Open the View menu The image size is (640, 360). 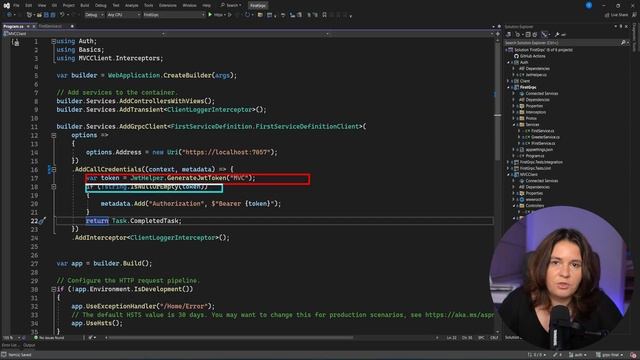(x=42, y=5)
